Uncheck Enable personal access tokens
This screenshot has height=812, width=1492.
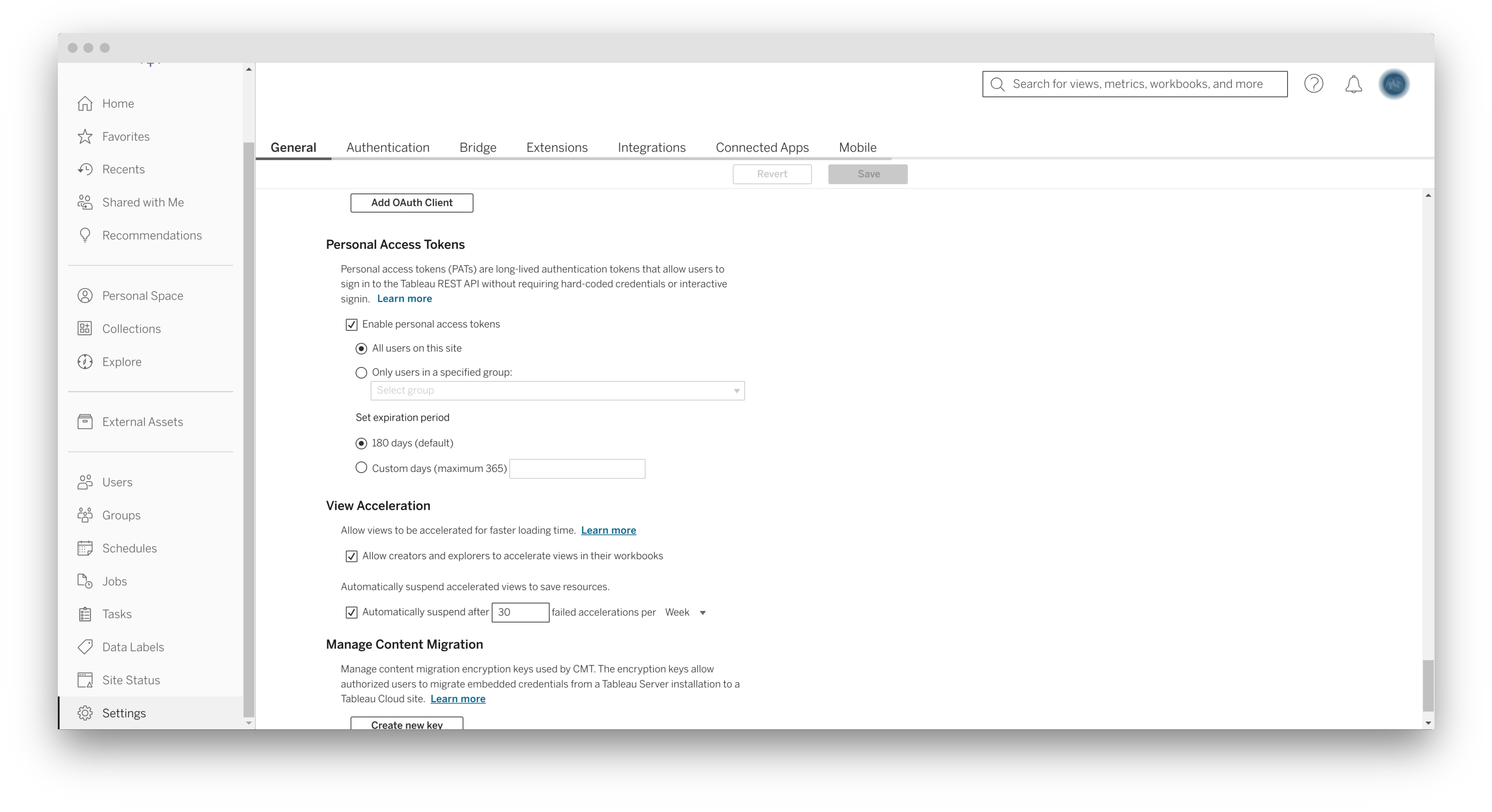coord(351,325)
